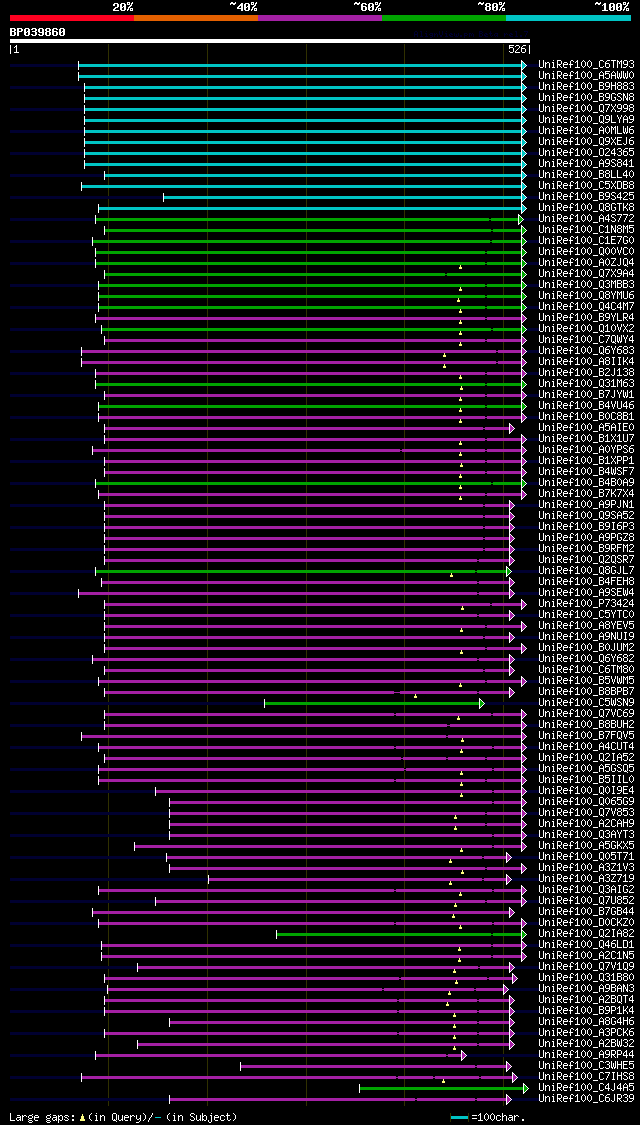Open hit UniRef100_A9BAN3
The image size is (640, 1125).
tap(586, 989)
